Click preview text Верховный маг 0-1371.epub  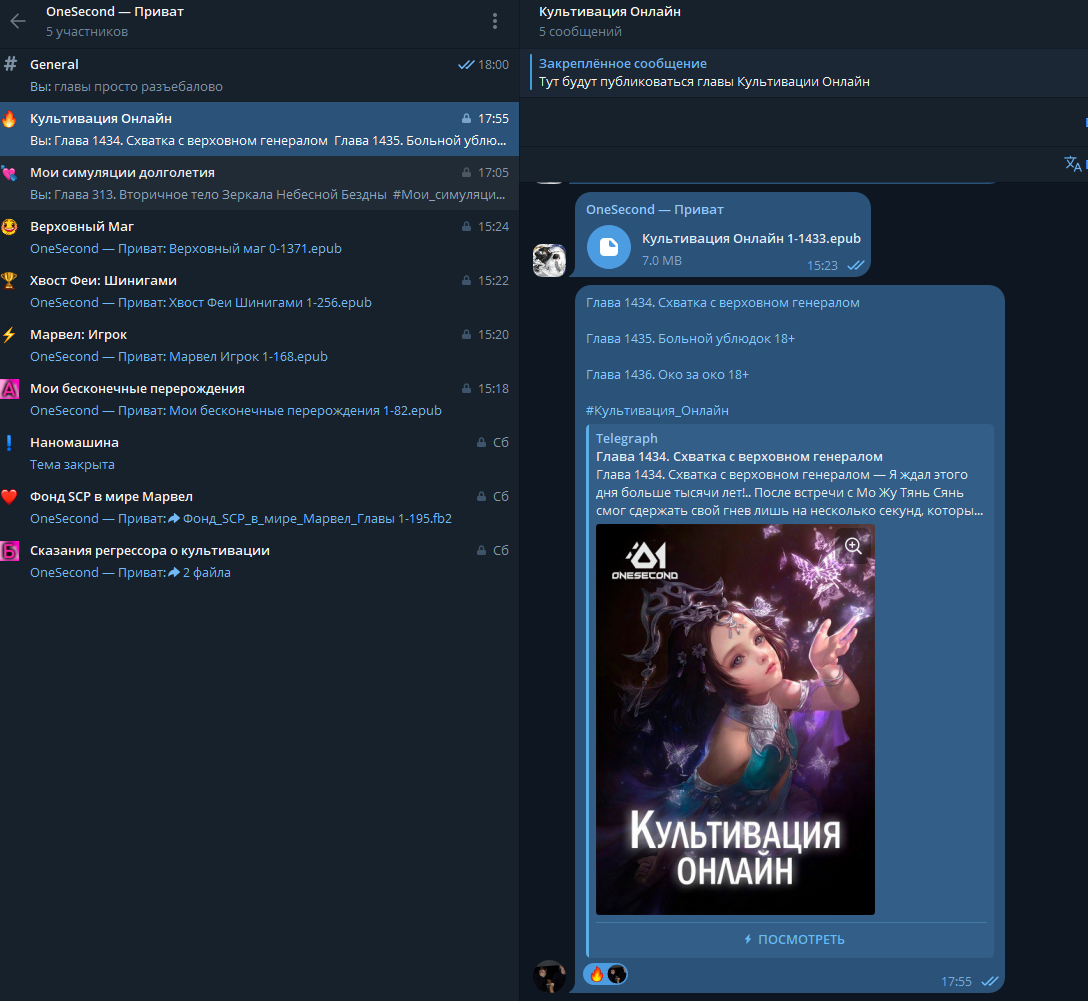tap(255, 248)
